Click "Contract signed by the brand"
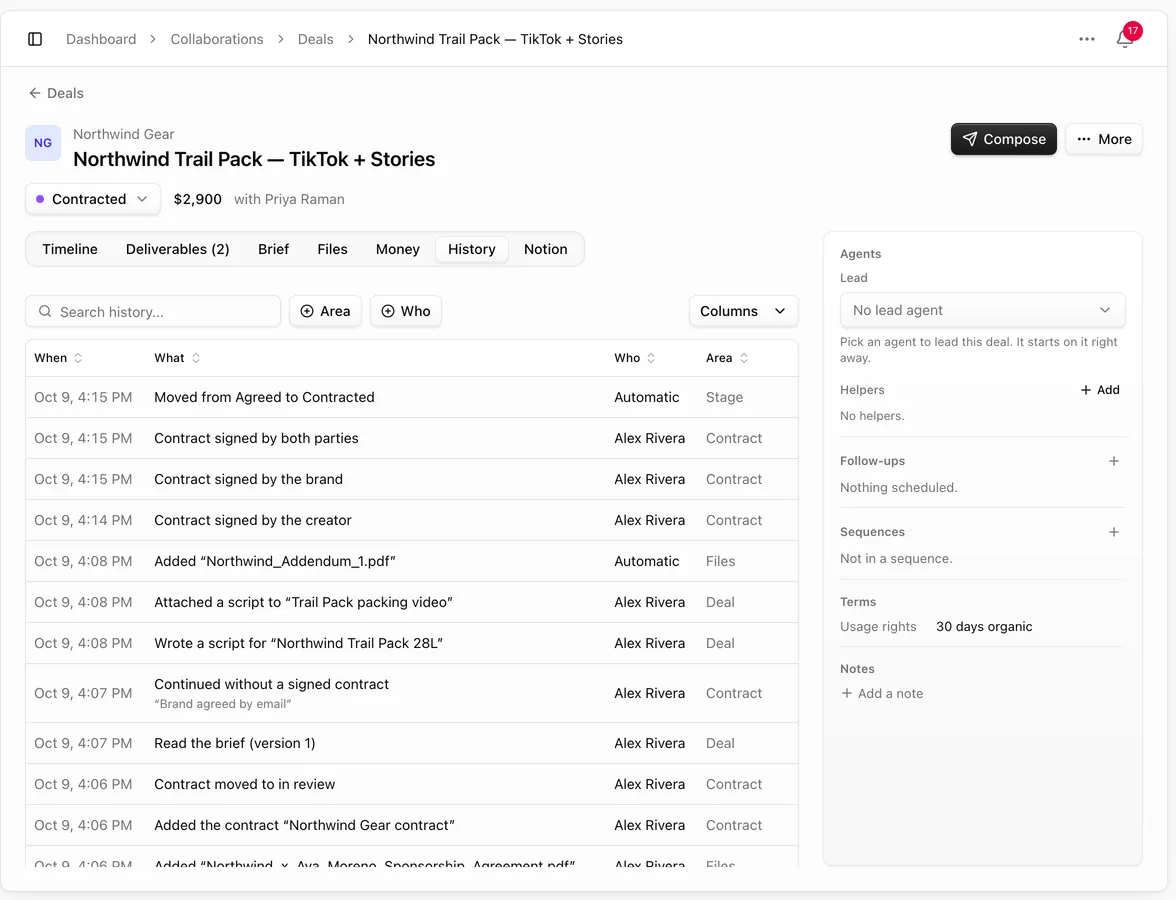Image resolution: width=1176 pixels, height=900 pixels. click(248, 479)
